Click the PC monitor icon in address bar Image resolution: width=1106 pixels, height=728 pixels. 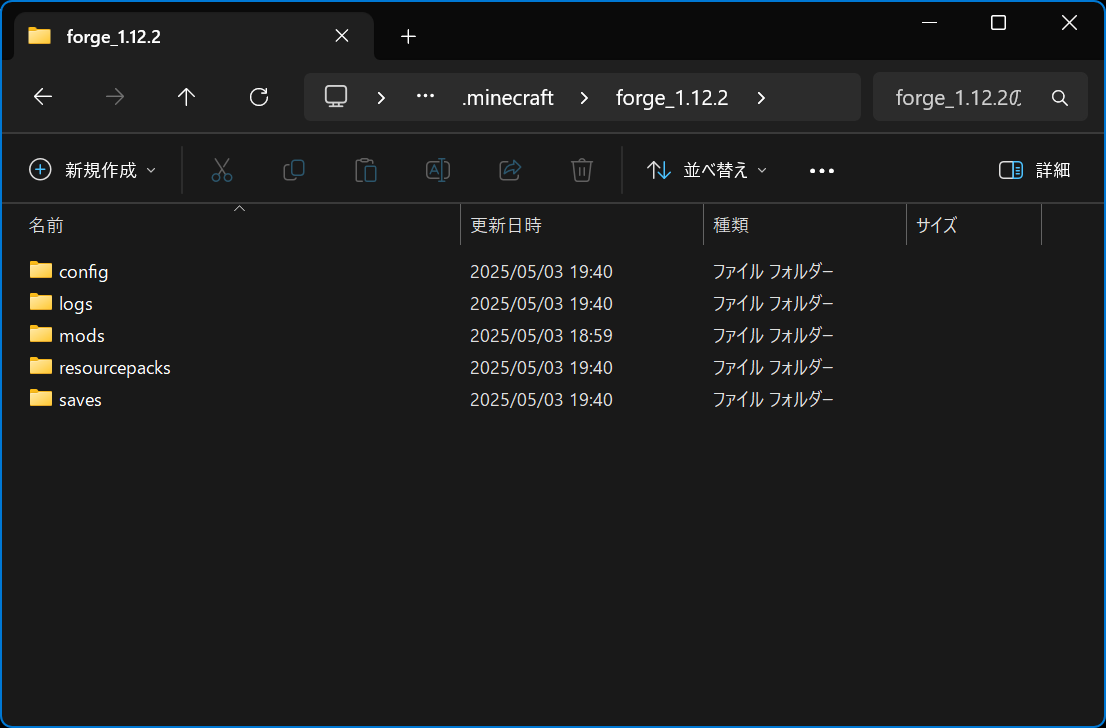pos(336,97)
